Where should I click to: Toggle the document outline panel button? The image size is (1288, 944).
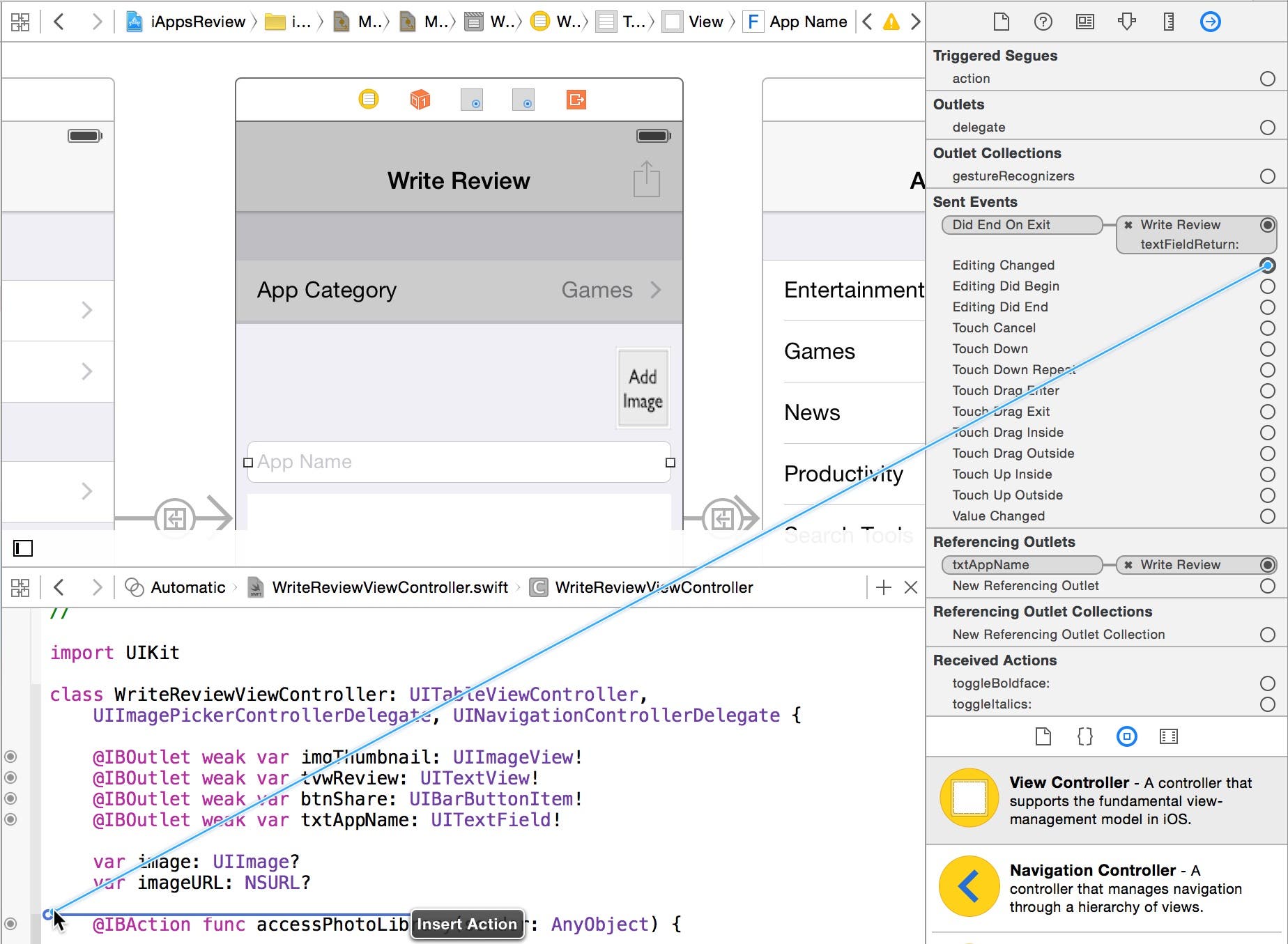pos(23,548)
